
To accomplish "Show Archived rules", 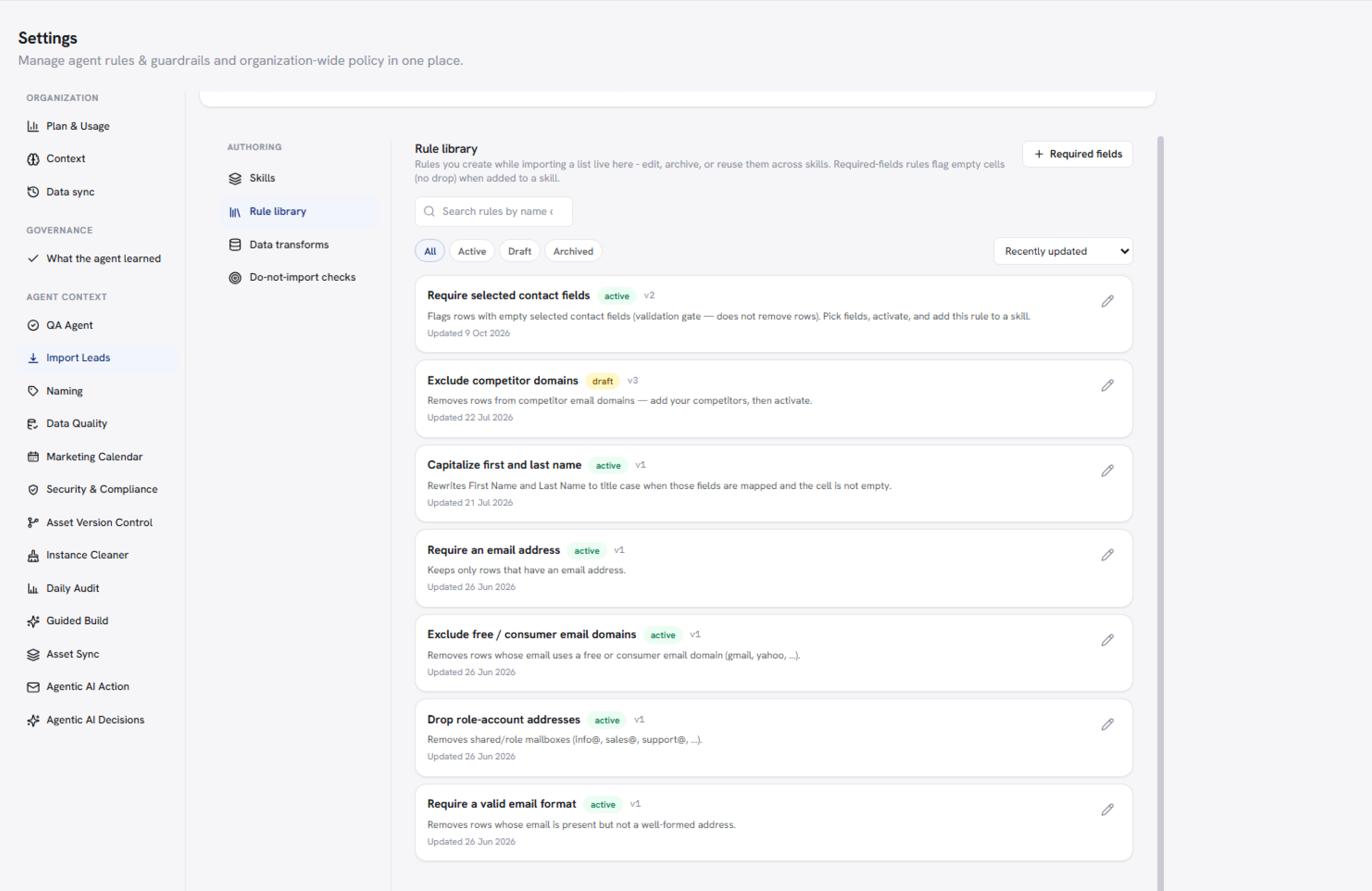I will click(x=573, y=251).
